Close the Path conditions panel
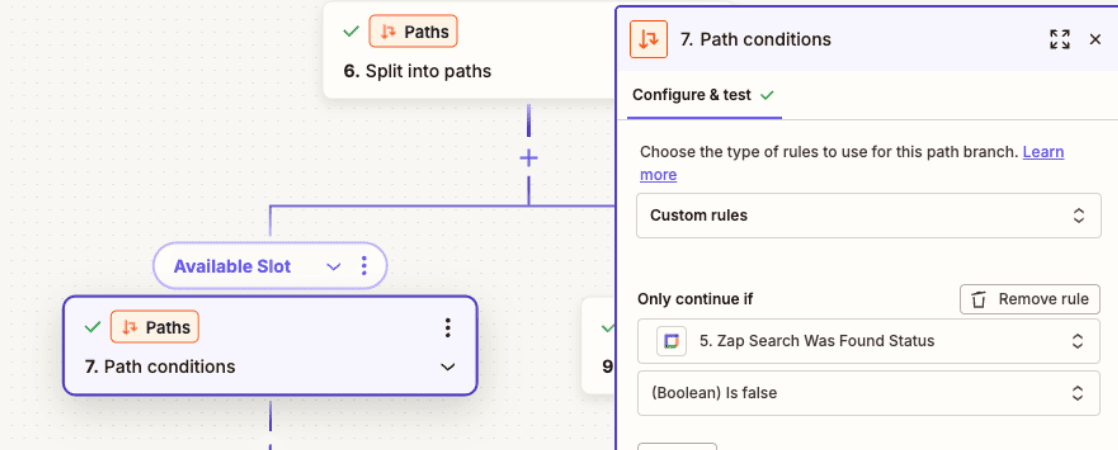Image resolution: width=1118 pixels, height=450 pixels. pyautogui.click(x=1095, y=39)
